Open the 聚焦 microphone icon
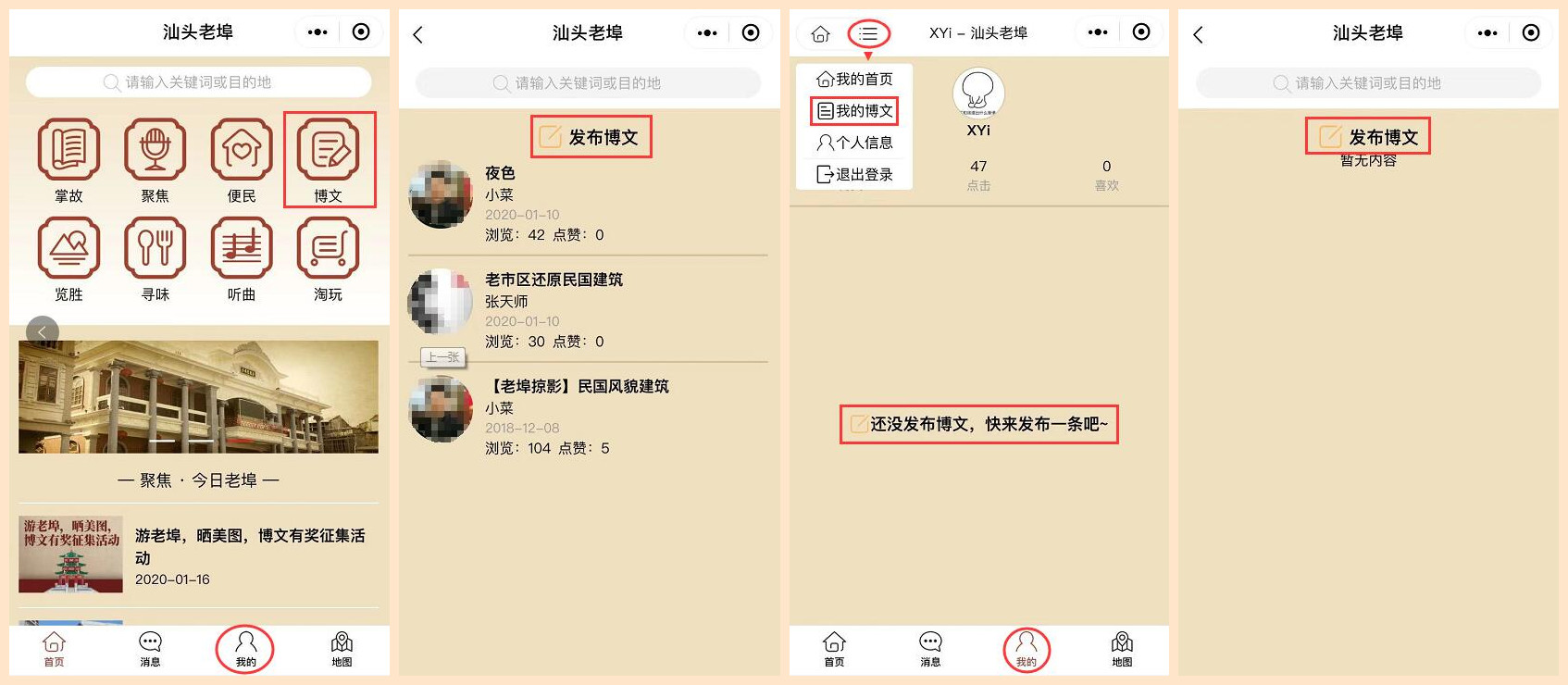This screenshot has height=685, width=1568. tap(155, 149)
